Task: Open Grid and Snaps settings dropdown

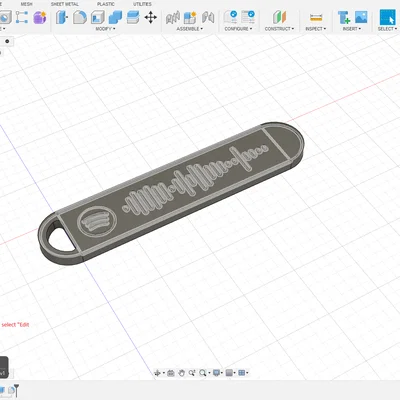Action: pos(231,373)
